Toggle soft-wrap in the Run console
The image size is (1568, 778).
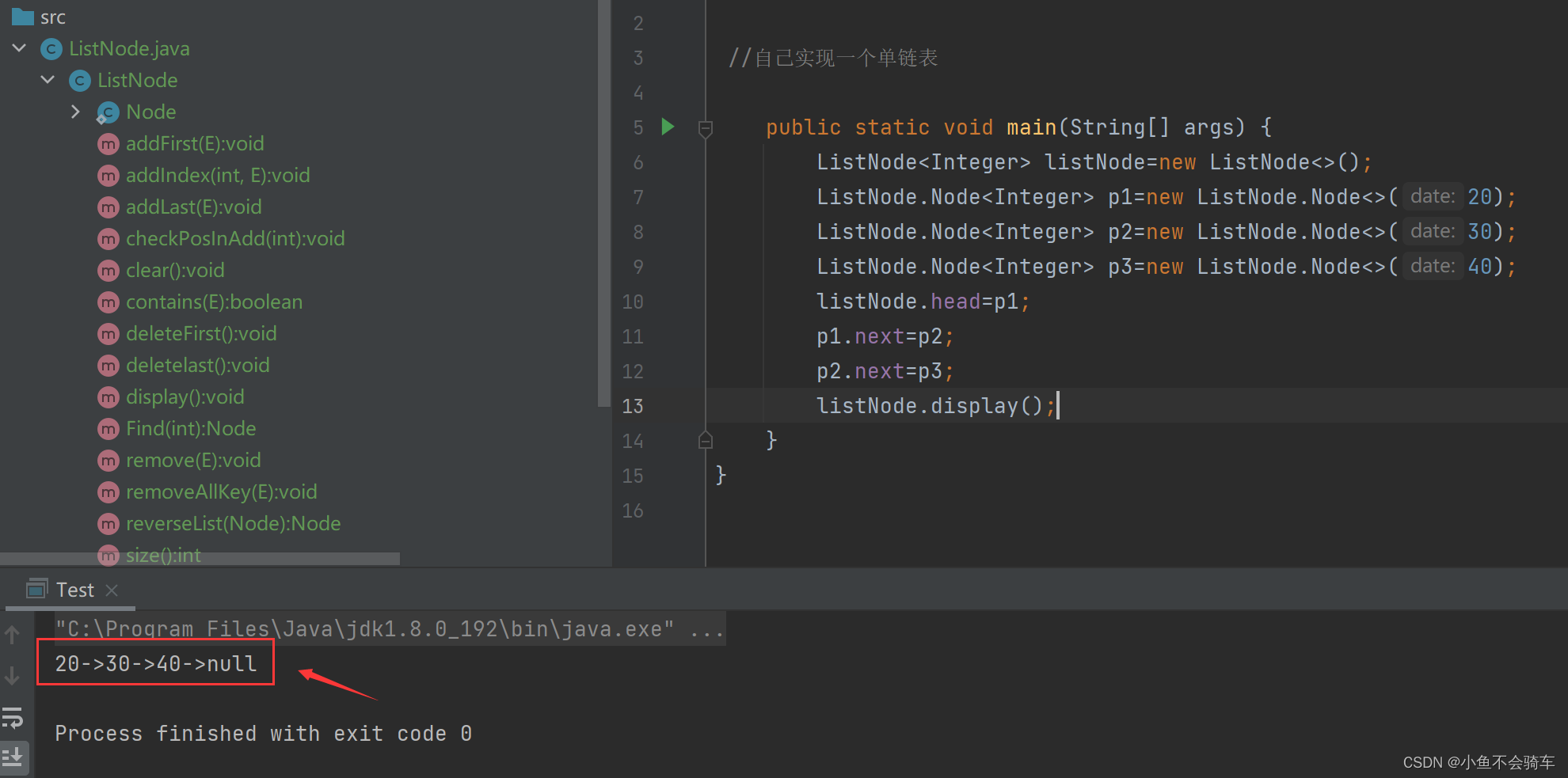pos(13,718)
